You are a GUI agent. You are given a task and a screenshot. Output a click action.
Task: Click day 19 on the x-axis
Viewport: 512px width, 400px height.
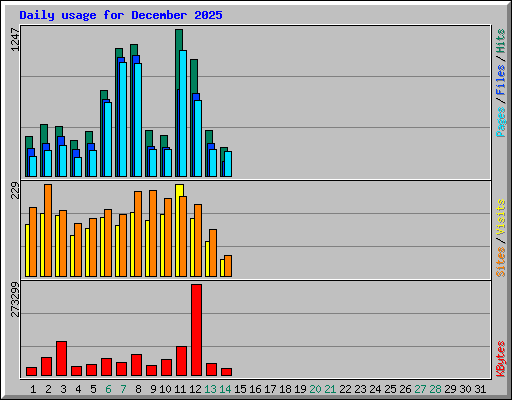pyautogui.click(x=300, y=389)
